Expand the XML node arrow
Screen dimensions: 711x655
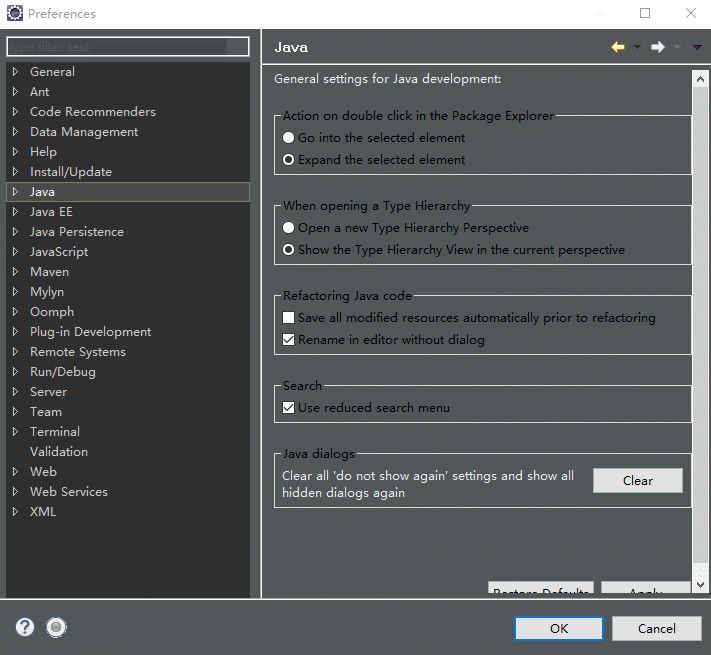coord(15,511)
